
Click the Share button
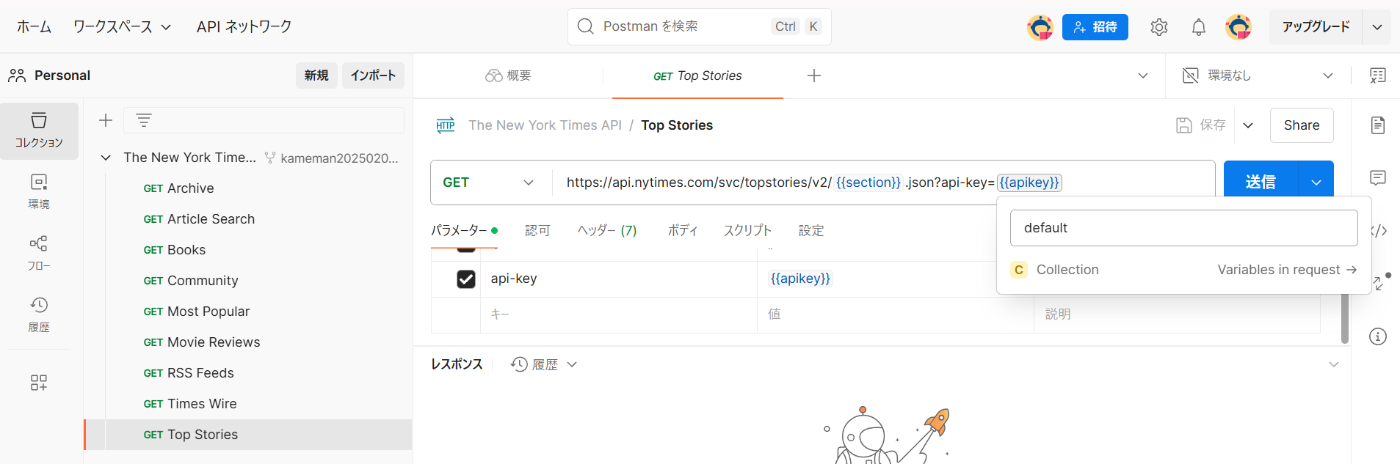pyautogui.click(x=1301, y=125)
